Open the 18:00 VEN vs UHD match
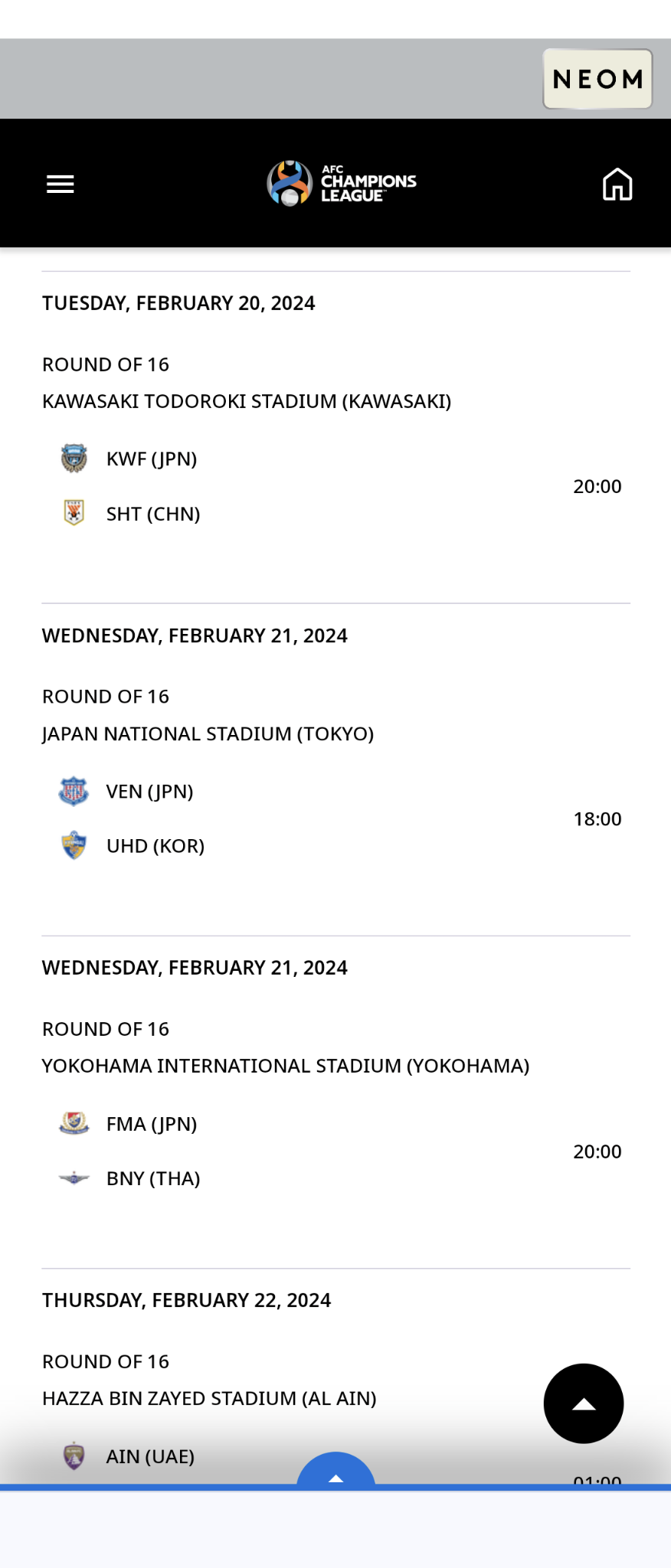 tap(597, 819)
